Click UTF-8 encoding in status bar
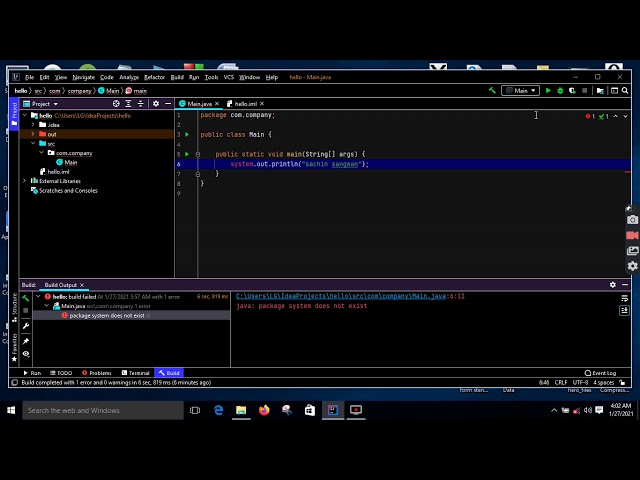 pyautogui.click(x=580, y=382)
